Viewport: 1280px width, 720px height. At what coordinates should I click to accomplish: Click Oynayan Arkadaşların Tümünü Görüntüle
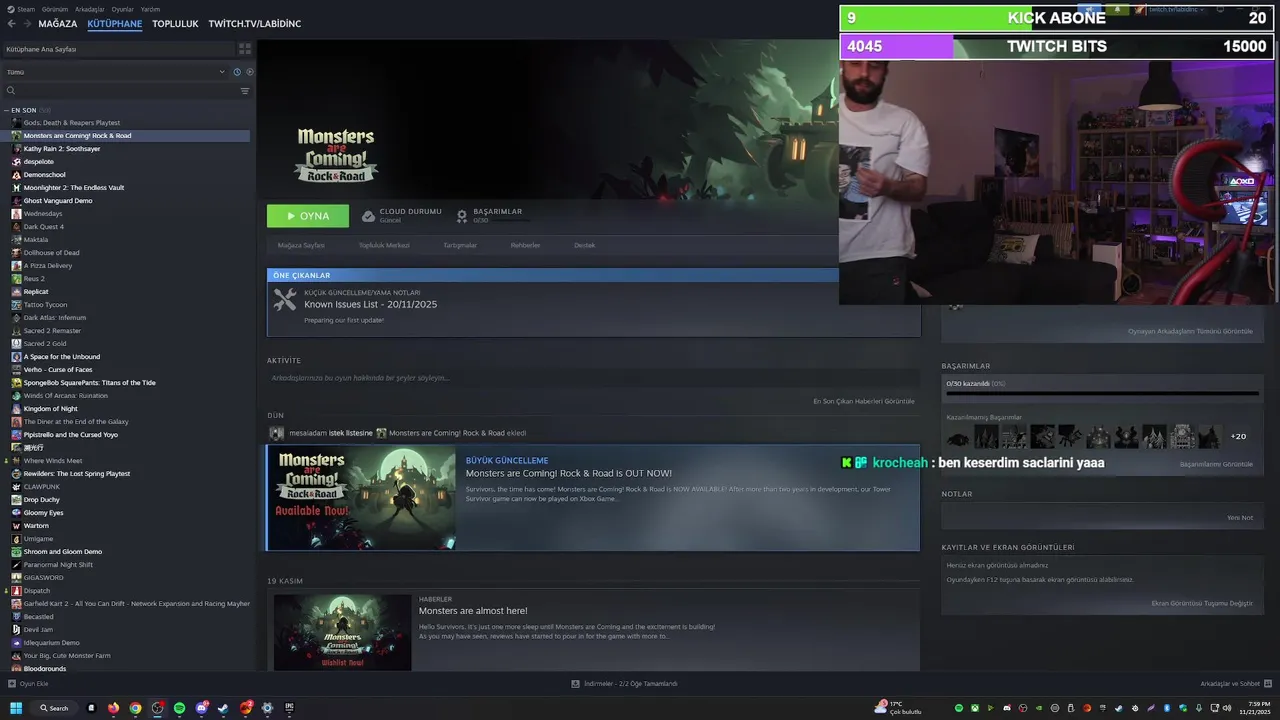coord(1190,331)
